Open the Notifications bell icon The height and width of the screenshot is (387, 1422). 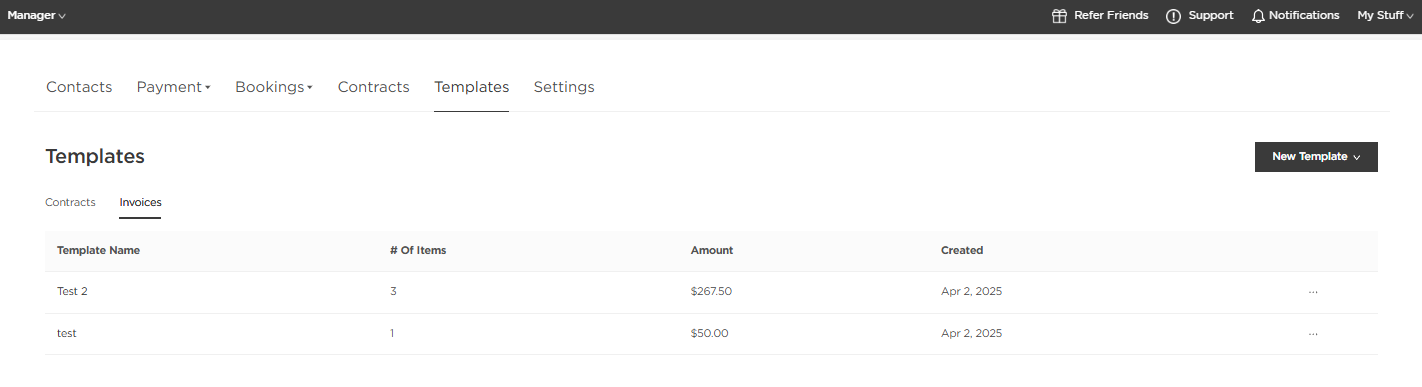(x=1259, y=16)
